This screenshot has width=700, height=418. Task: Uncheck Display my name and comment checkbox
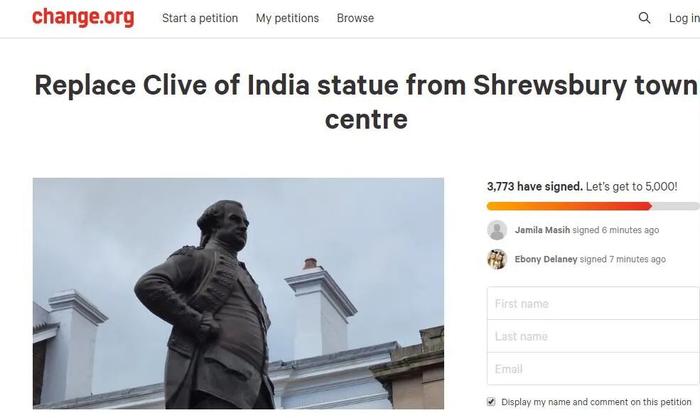point(491,402)
